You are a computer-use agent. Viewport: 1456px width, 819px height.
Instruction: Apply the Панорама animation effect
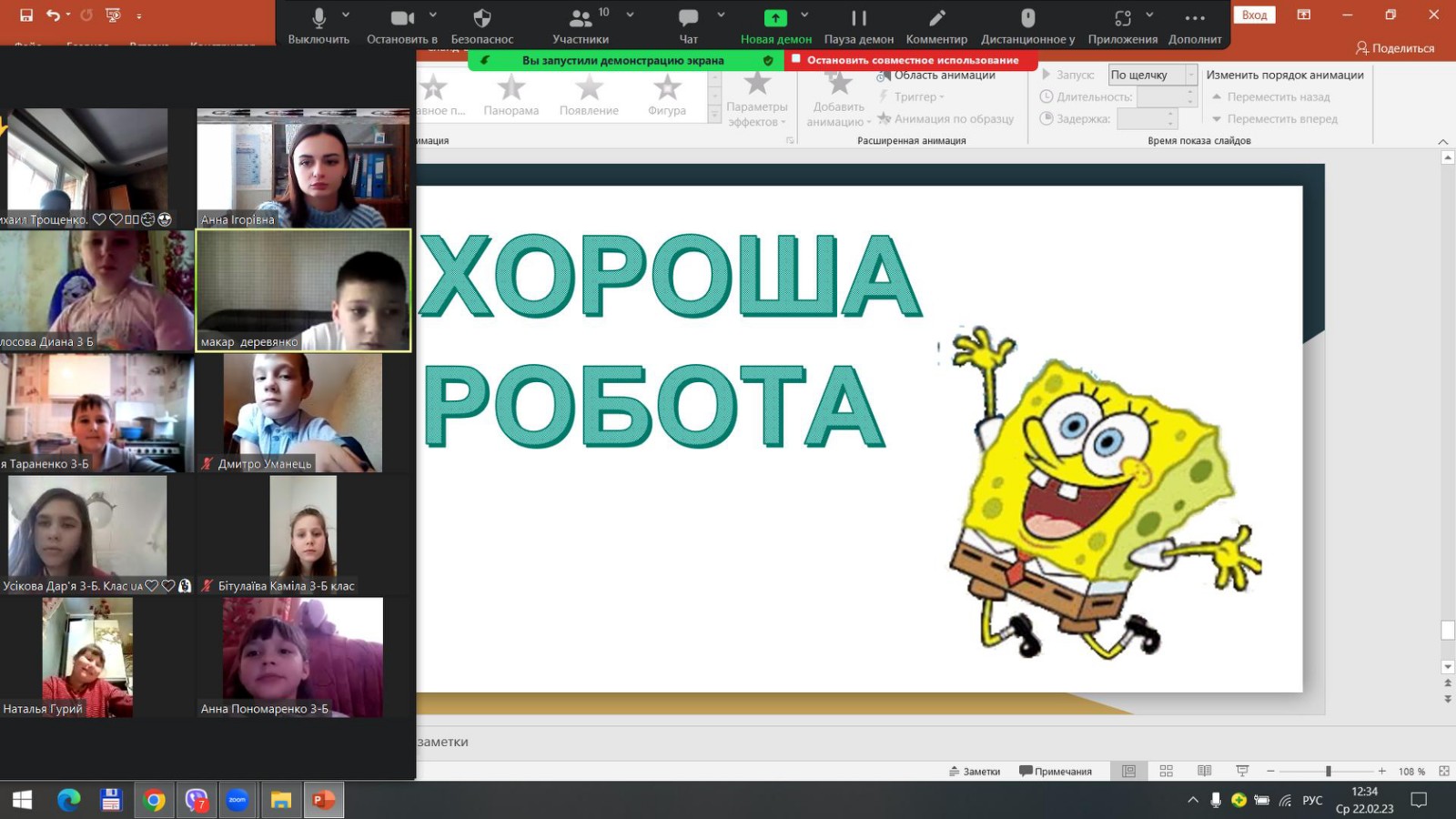(511, 96)
